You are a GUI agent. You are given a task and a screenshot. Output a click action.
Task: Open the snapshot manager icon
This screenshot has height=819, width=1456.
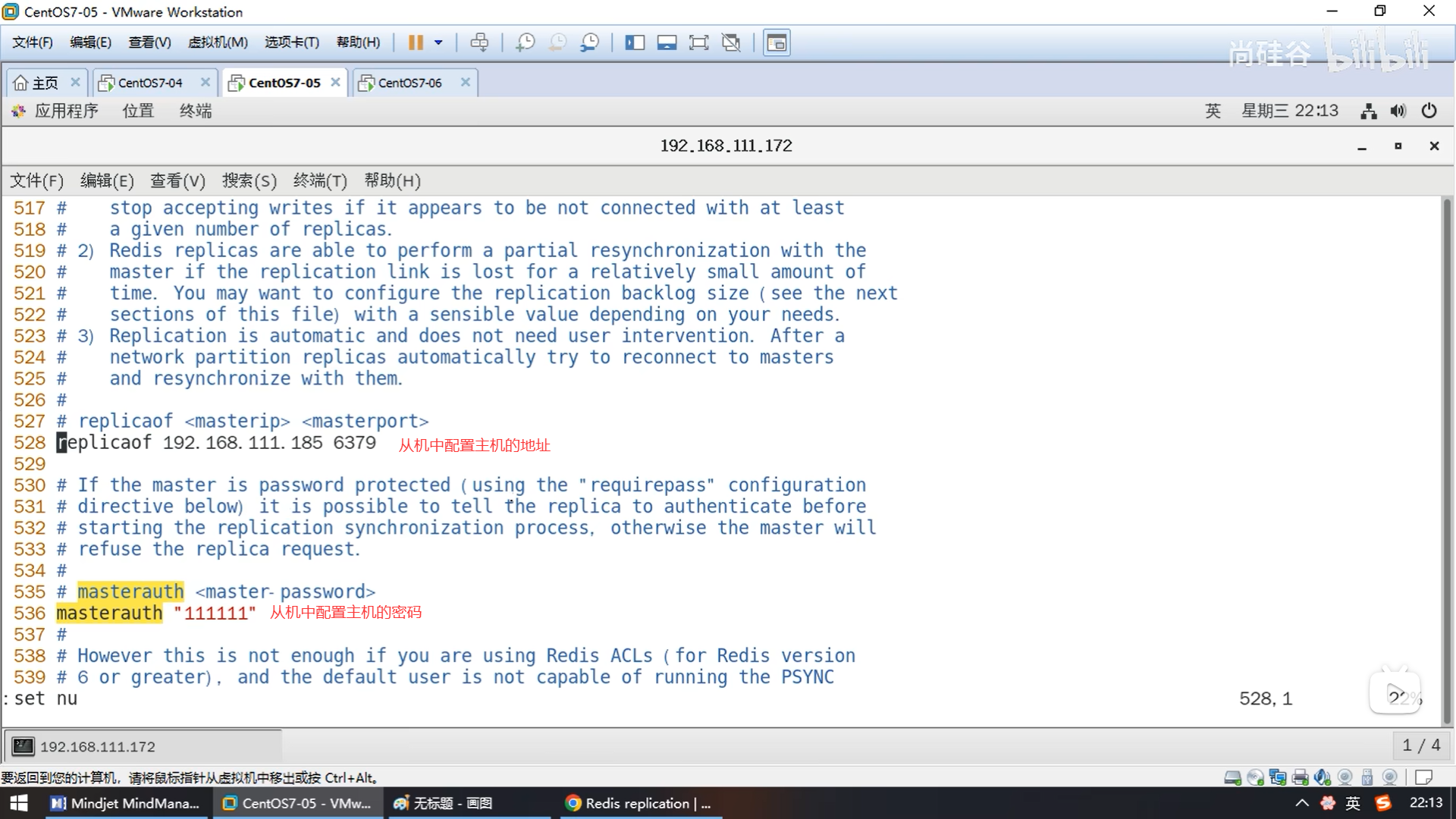589,42
